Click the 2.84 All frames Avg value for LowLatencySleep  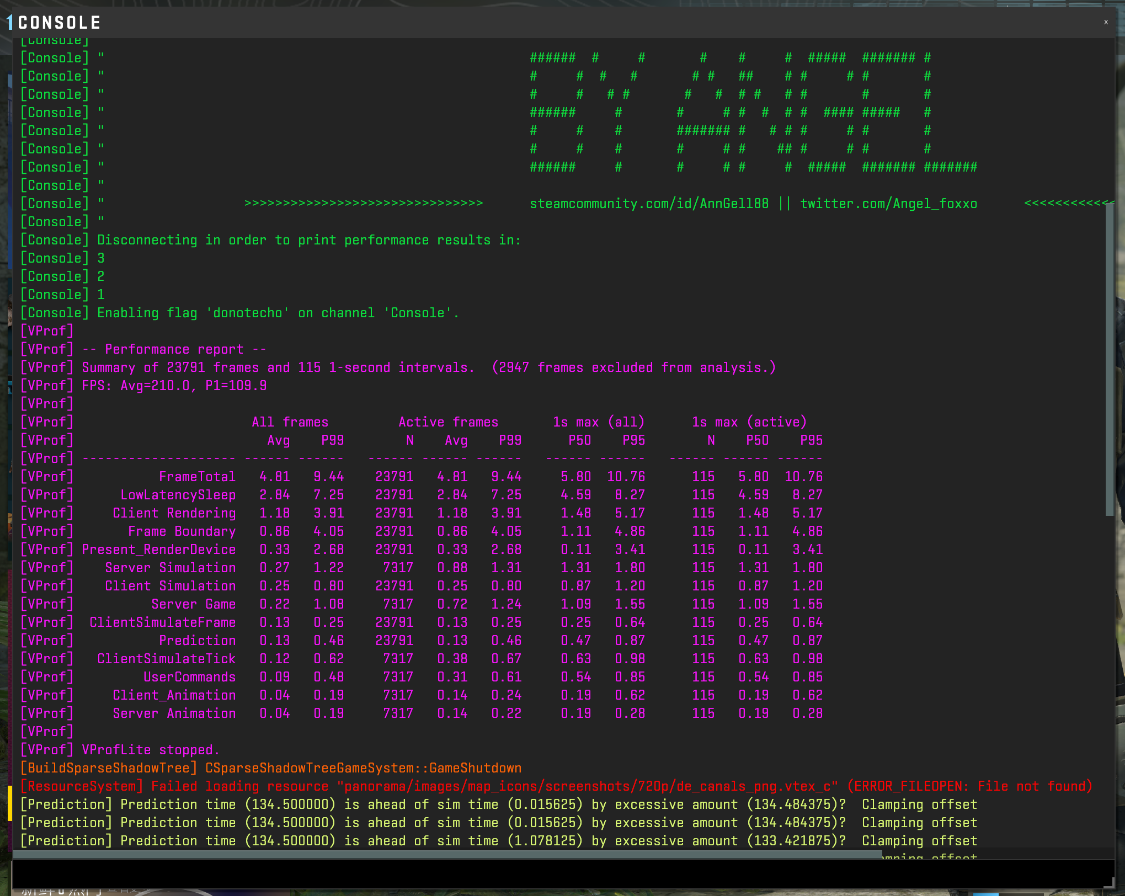tap(275, 495)
